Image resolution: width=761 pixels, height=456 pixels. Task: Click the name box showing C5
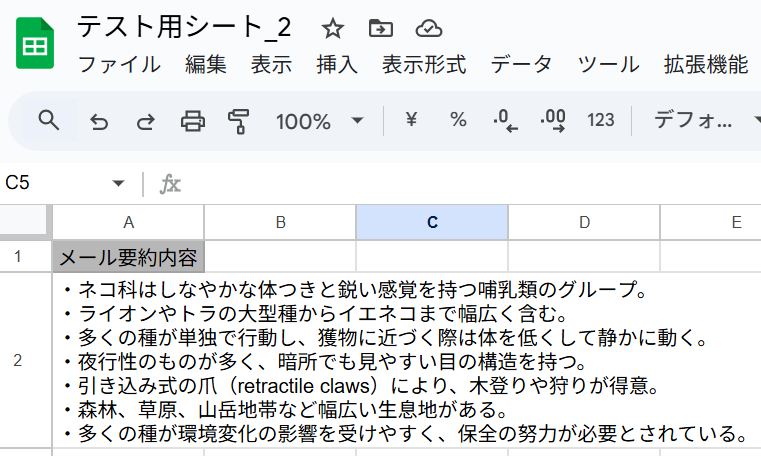click(x=17, y=183)
